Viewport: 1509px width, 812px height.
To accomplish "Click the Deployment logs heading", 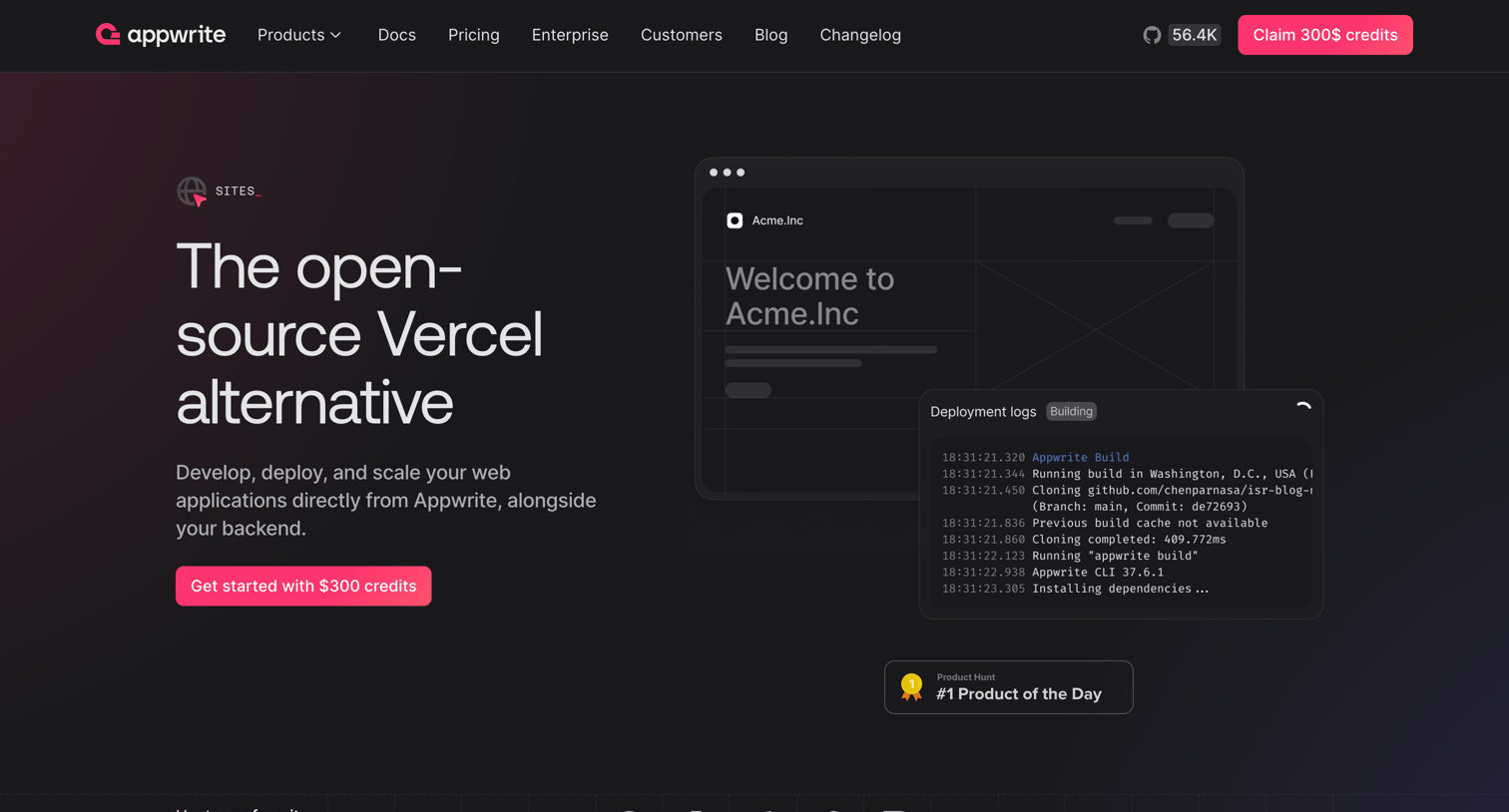I will tap(983, 411).
